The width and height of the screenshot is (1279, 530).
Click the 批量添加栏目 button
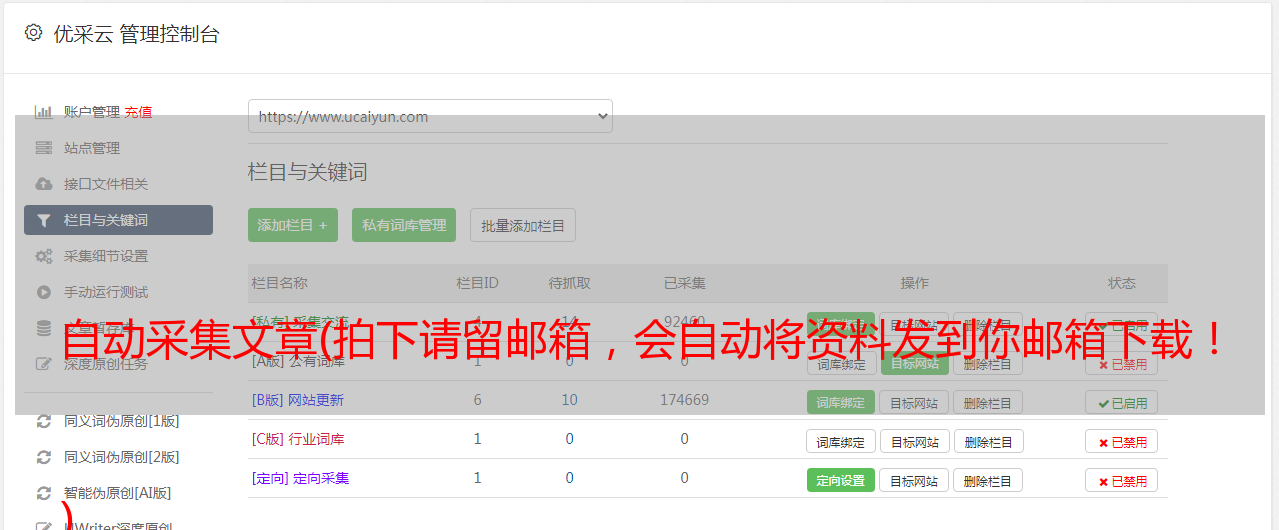[523, 225]
